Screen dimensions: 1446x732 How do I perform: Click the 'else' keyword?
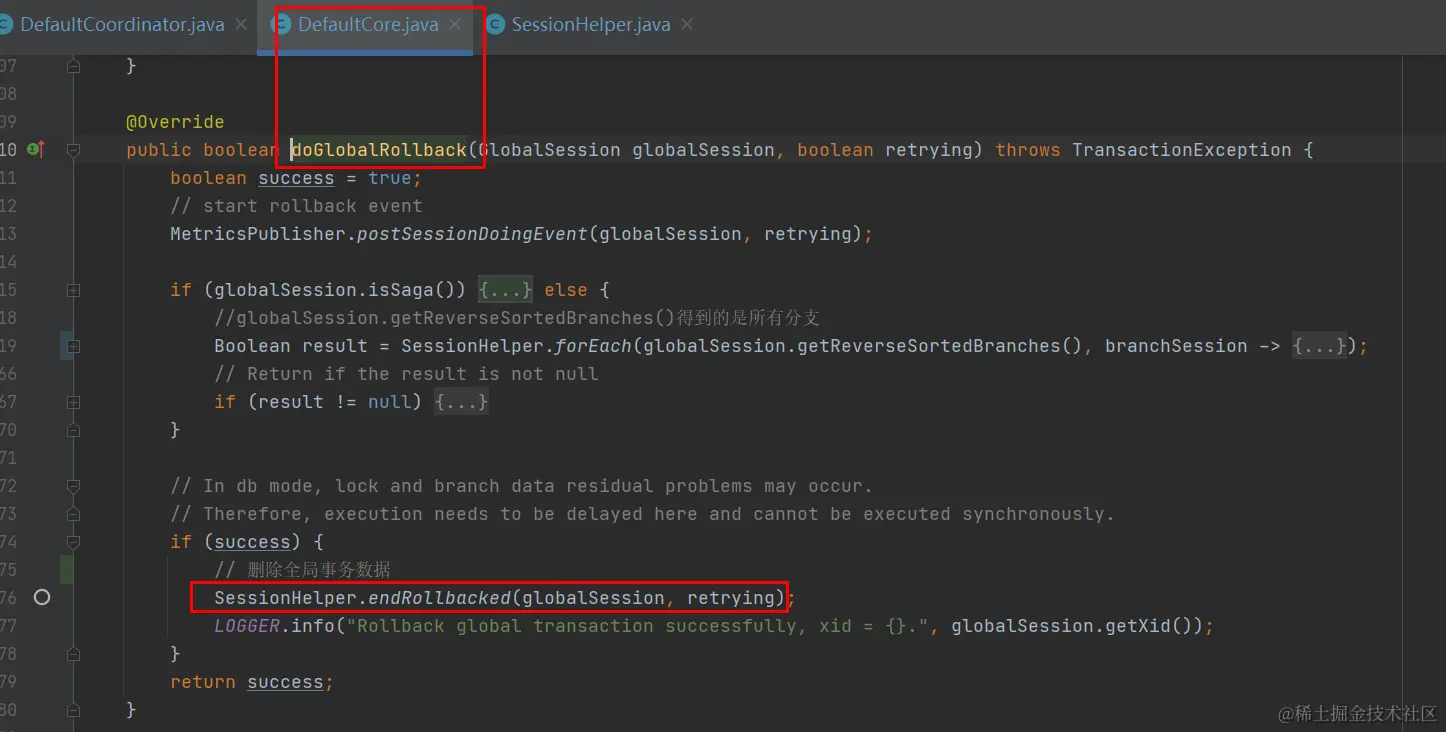(x=566, y=290)
